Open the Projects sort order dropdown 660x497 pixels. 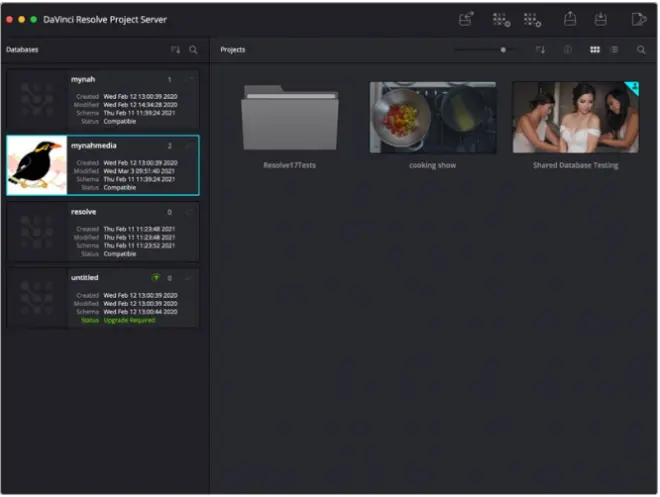point(540,50)
